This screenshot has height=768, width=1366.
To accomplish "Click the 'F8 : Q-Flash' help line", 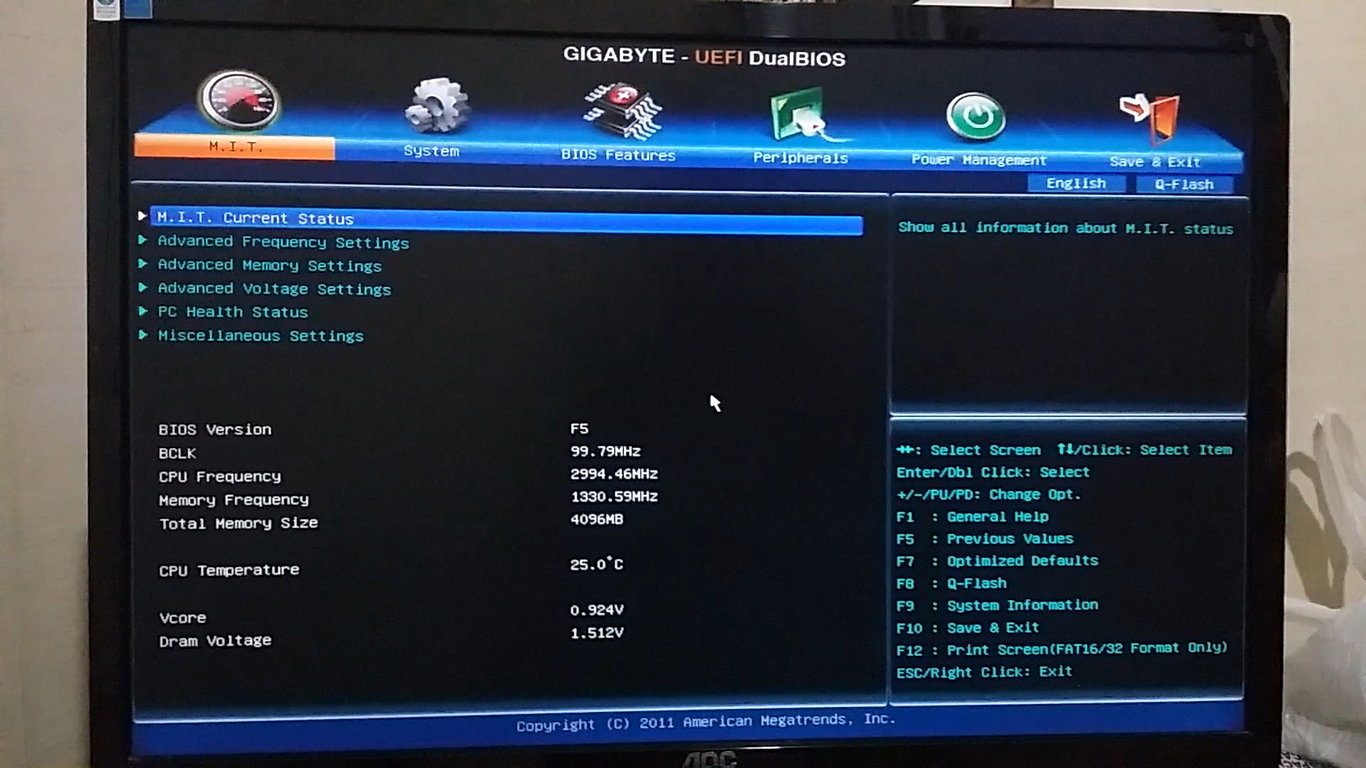I will pyautogui.click(x=952, y=583).
